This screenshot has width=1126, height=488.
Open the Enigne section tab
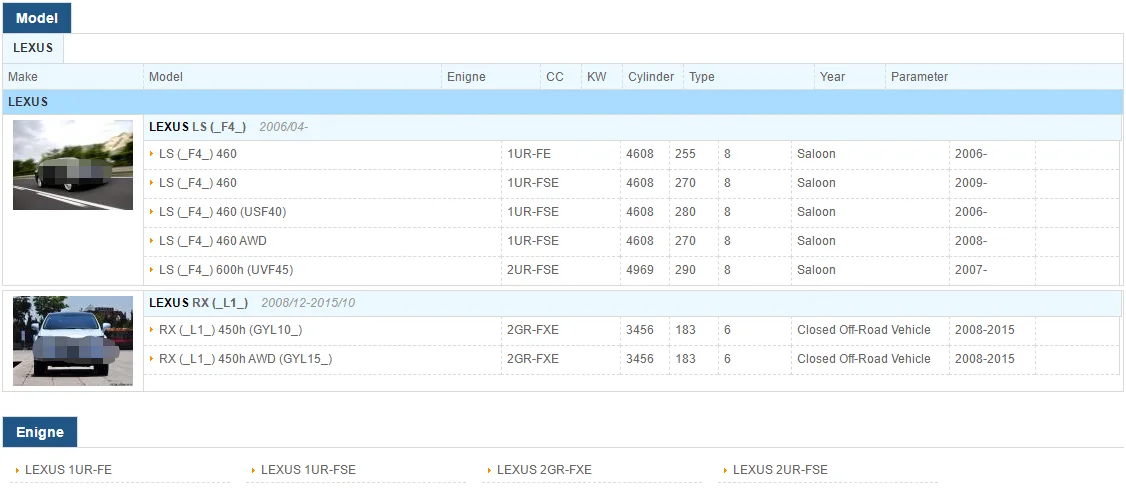point(40,432)
